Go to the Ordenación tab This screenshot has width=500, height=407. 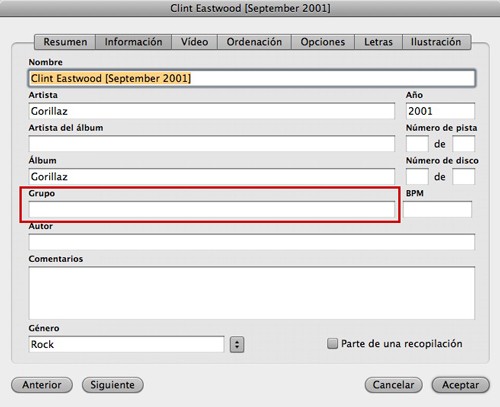point(254,42)
